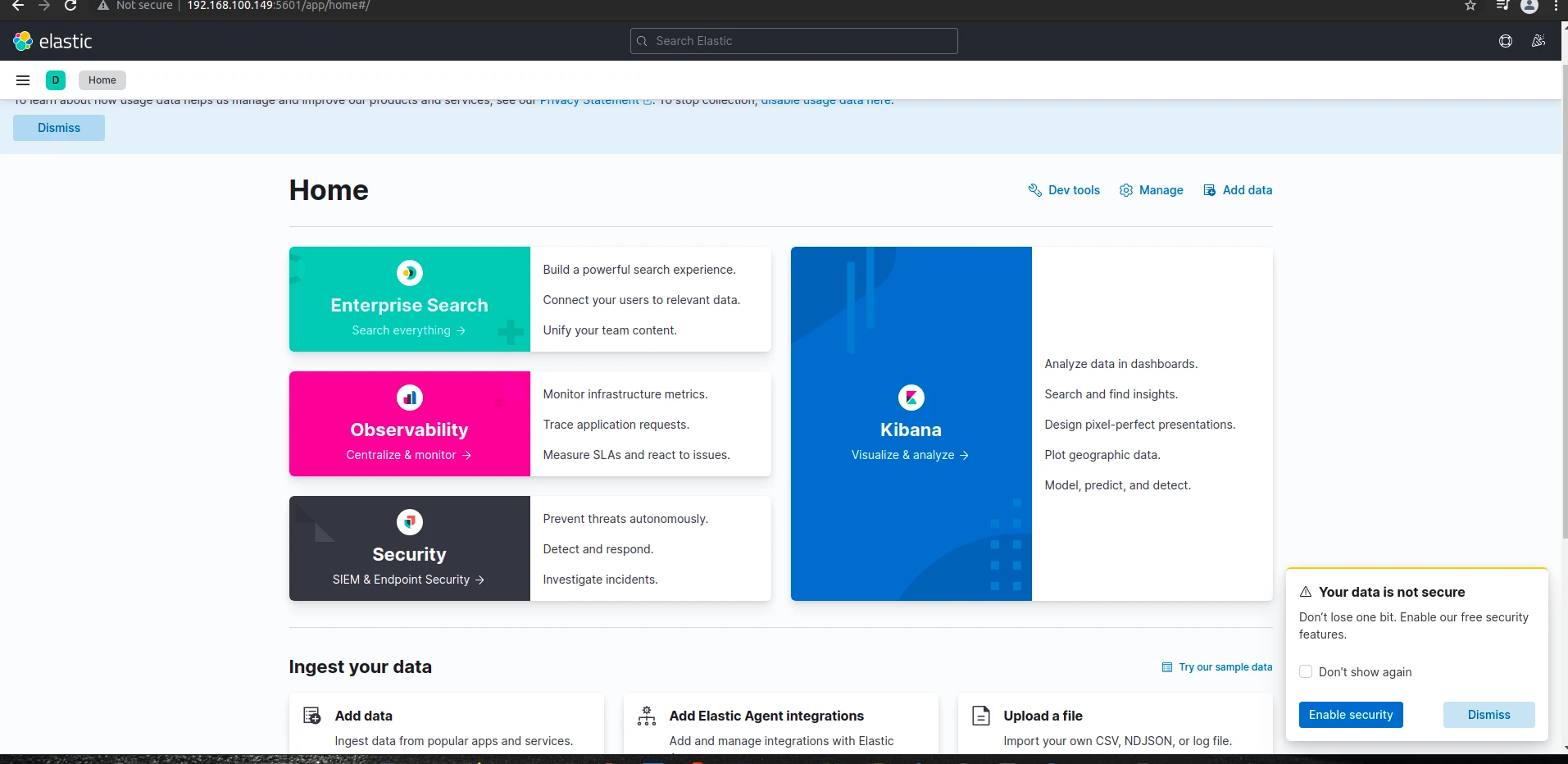
Task: Click the Upload a file document icon
Action: [x=980, y=715]
